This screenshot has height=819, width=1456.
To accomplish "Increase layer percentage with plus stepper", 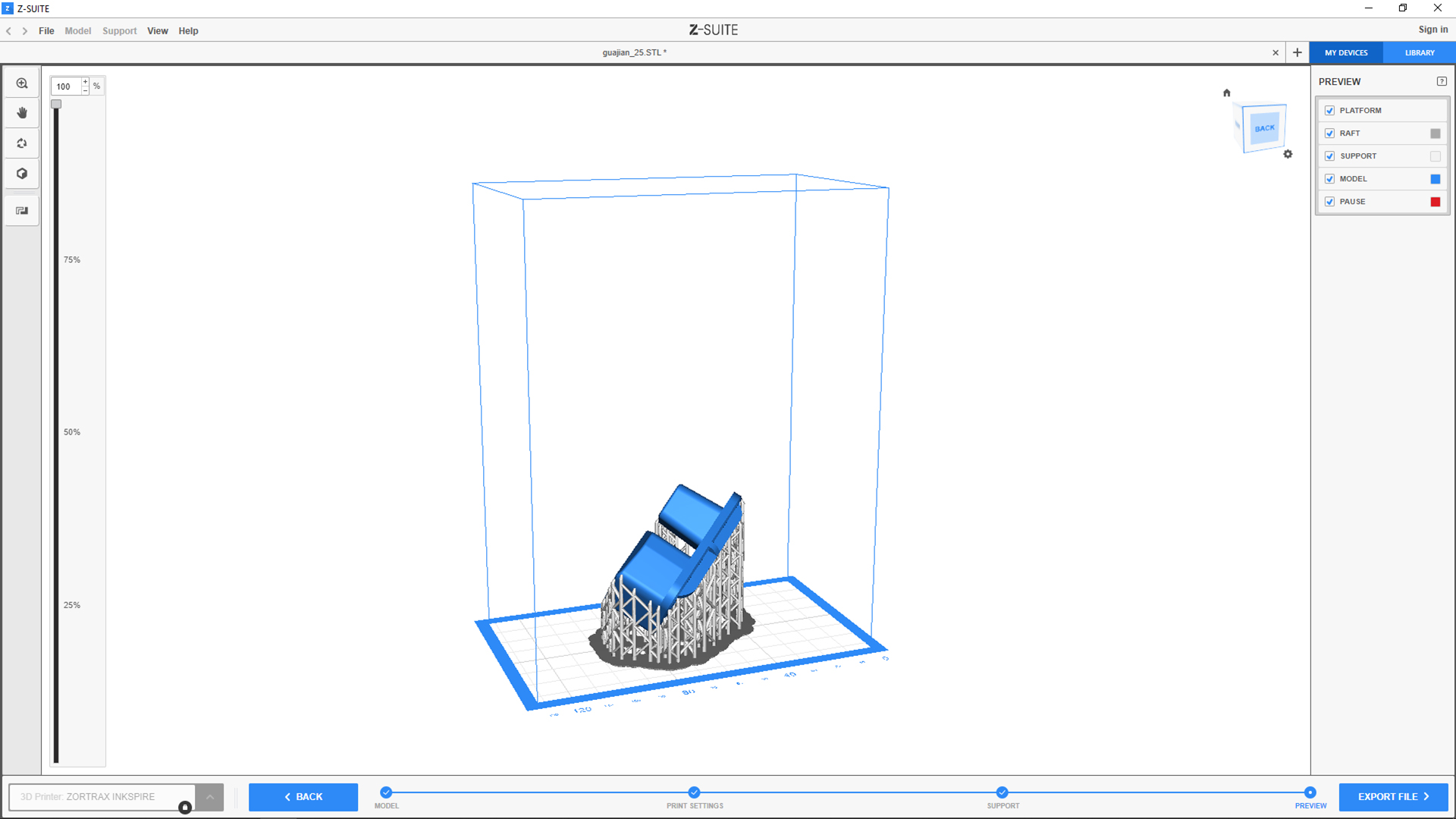I will tap(86, 82).
